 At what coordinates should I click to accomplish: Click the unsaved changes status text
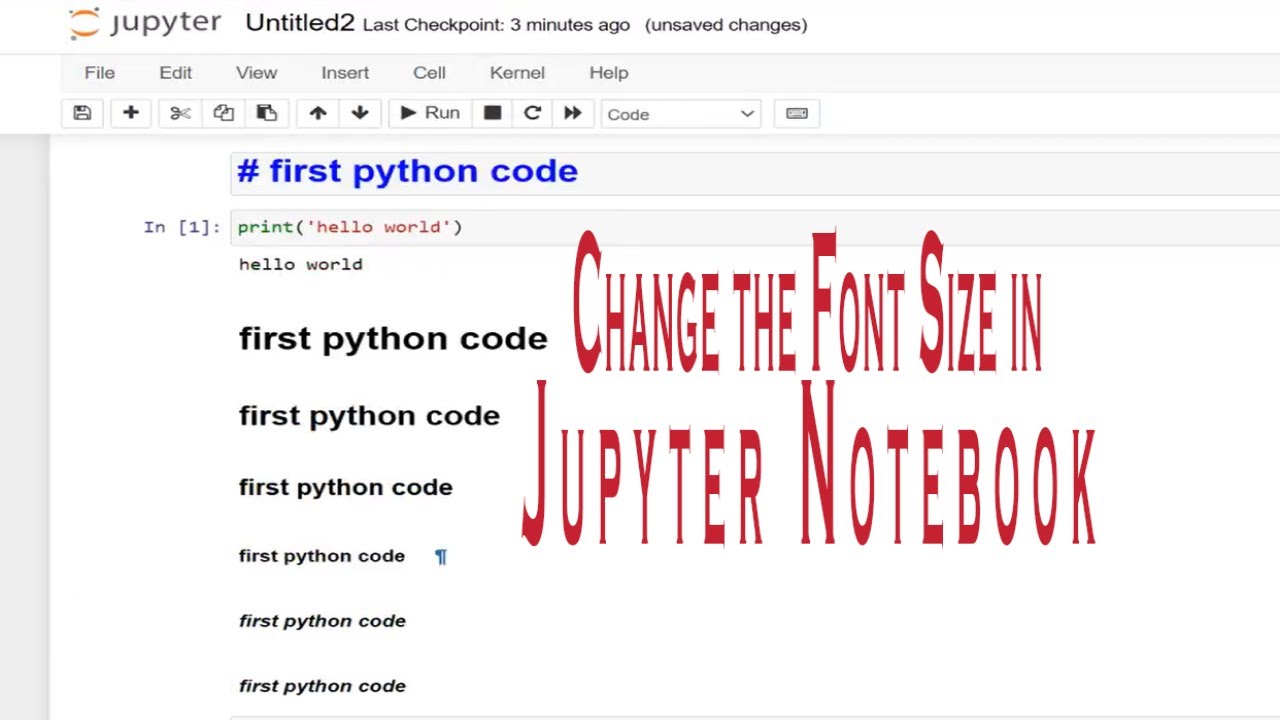coord(726,25)
